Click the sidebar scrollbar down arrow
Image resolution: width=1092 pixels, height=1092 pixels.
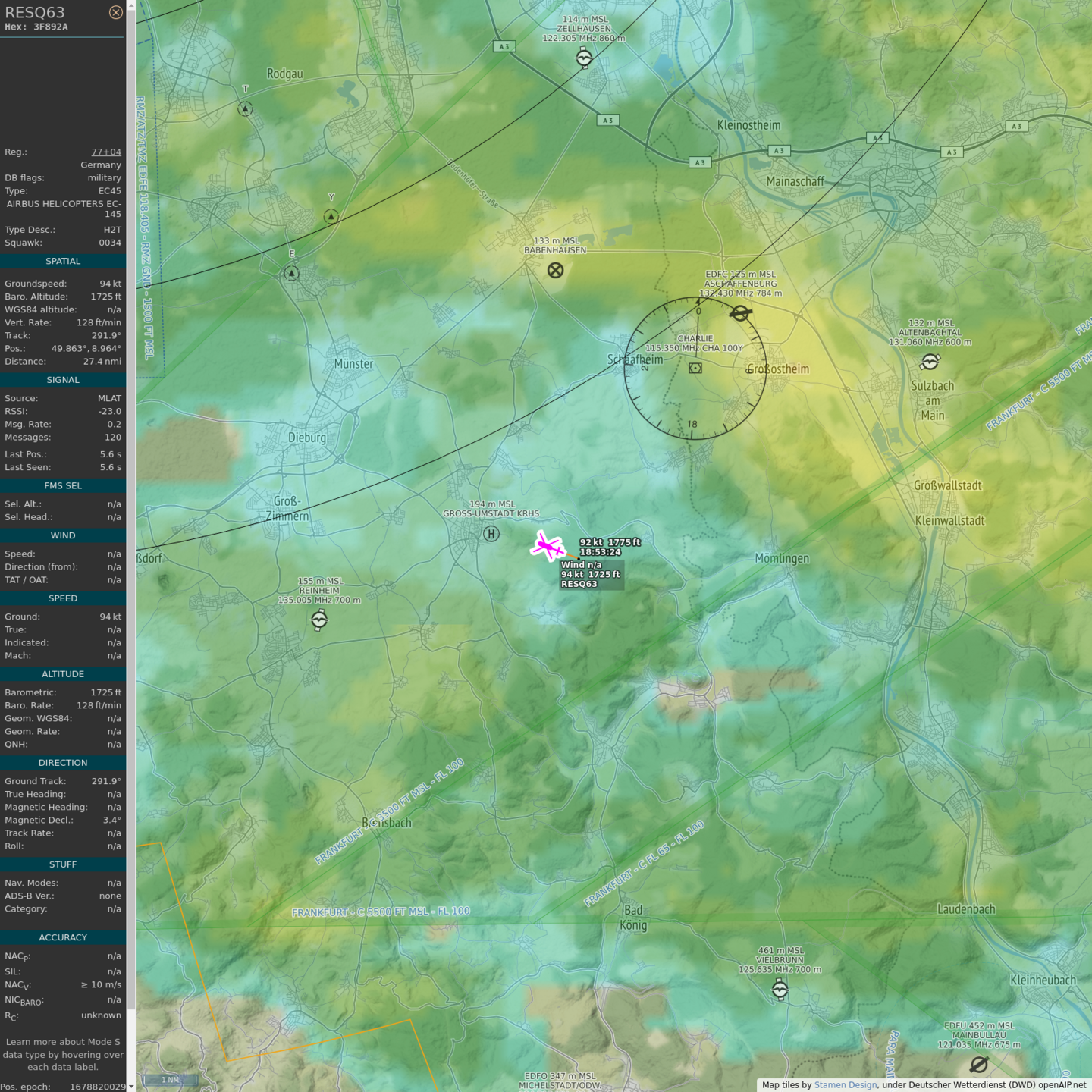(x=131, y=1087)
